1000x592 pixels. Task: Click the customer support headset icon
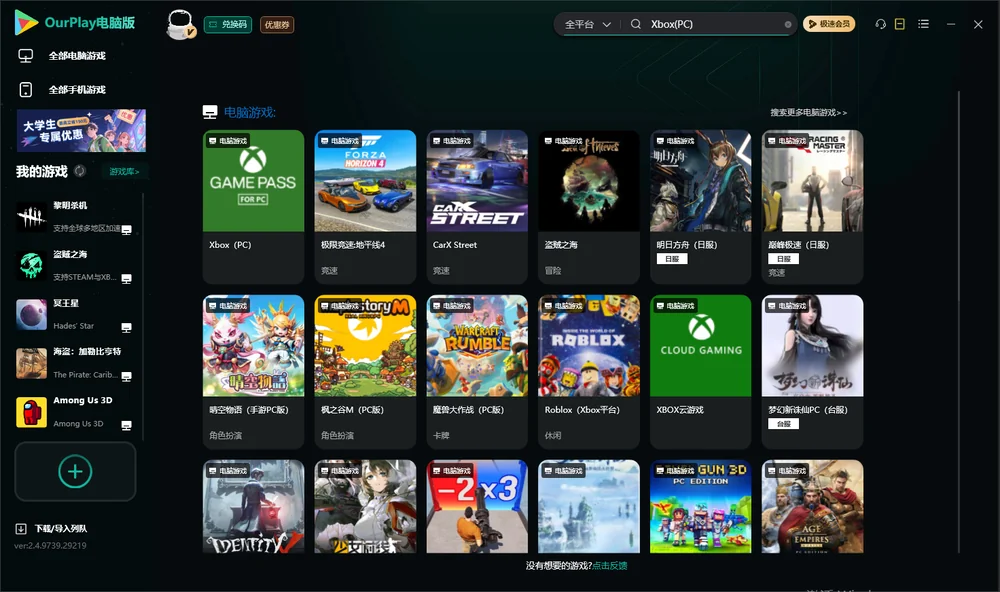[881, 24]
